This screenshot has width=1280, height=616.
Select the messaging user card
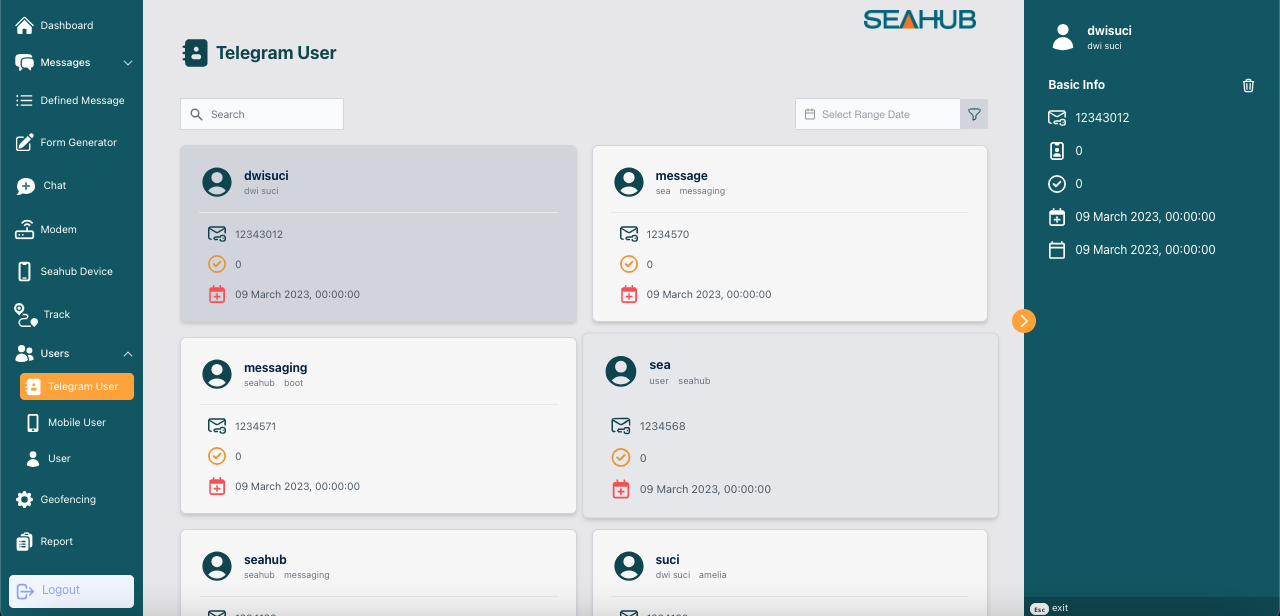point(378,425)
